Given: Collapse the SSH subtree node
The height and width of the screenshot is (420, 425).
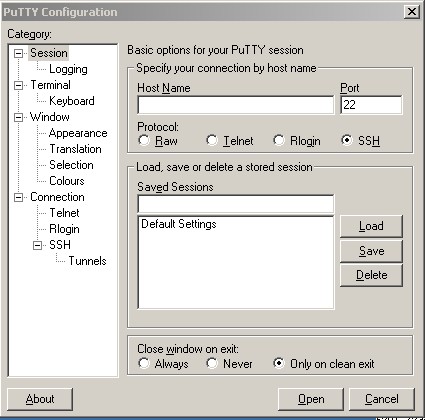Looking at the screenshot, I should coord(38,245).
